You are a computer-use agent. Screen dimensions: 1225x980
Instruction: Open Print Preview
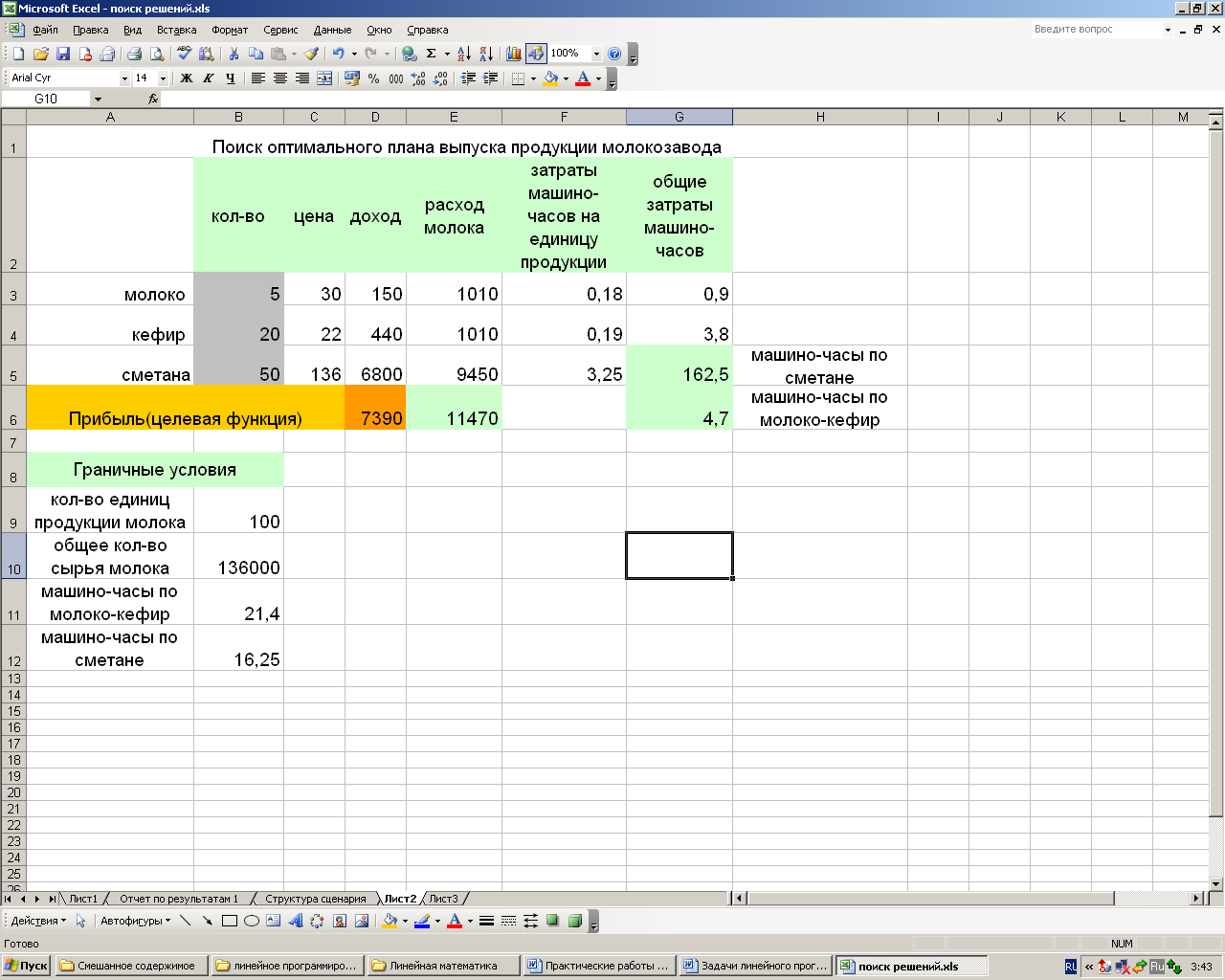pos(157,54)
